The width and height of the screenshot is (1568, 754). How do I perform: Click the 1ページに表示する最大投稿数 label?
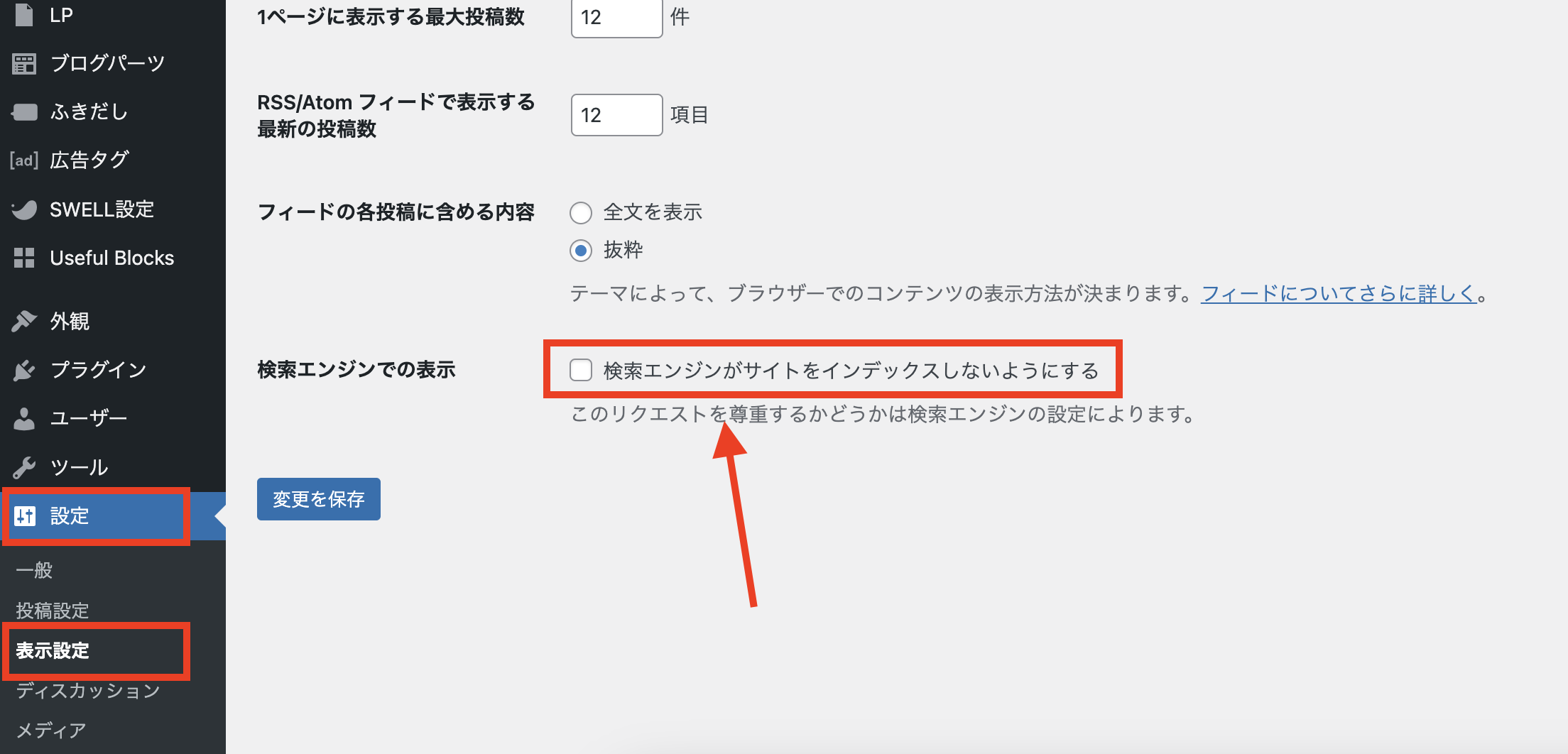[391, 17]
